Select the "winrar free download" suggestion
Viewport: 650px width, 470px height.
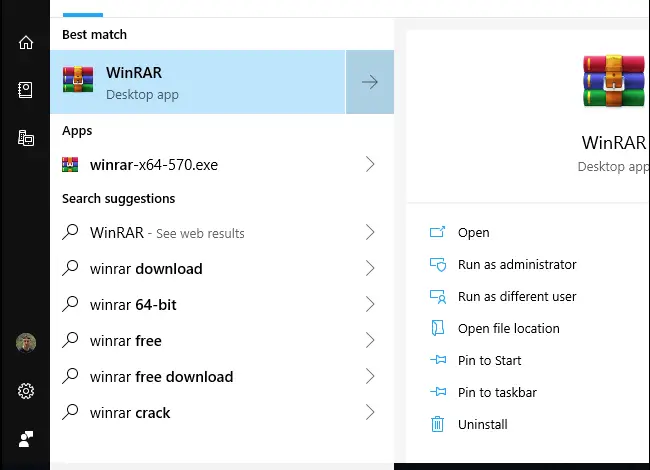(x=161, y=377)
